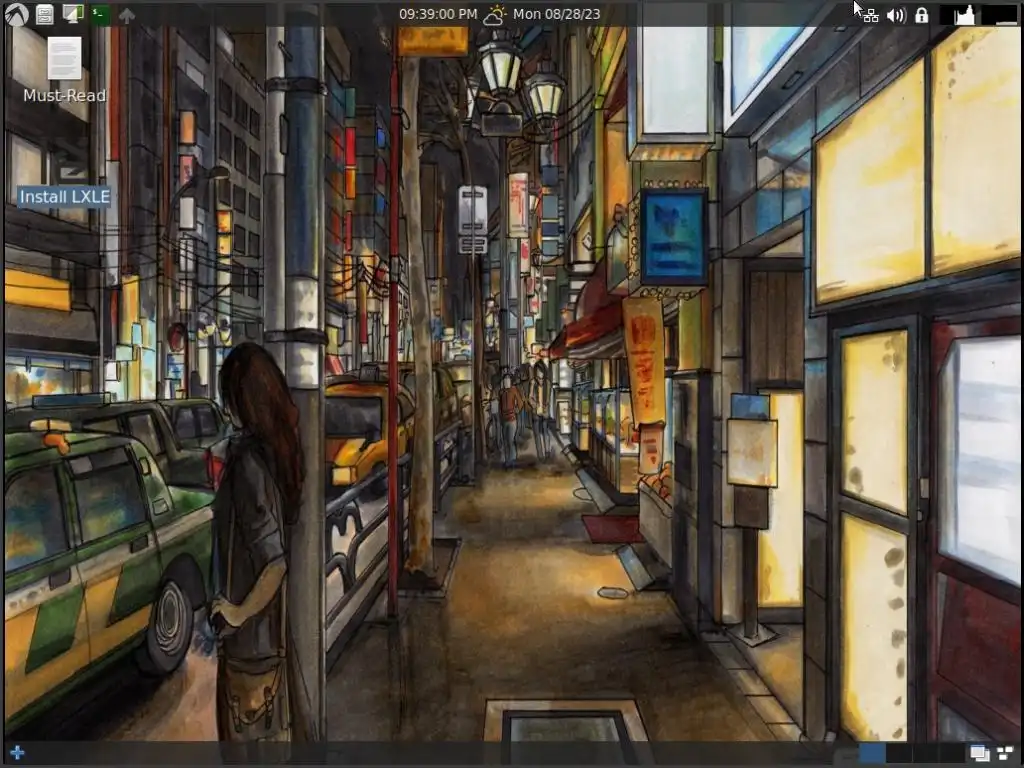Launch the file manager from the panel
1024x768 pixels.
point(44,14)
